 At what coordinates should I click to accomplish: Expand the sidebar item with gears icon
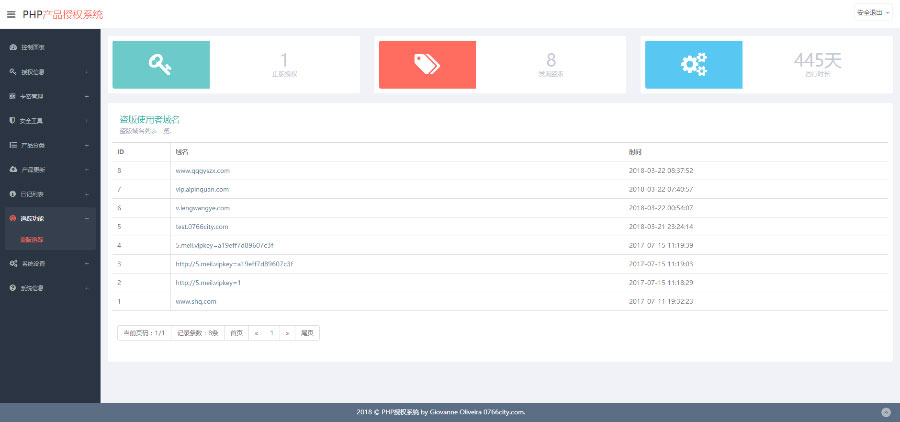(x=48, y=263)
